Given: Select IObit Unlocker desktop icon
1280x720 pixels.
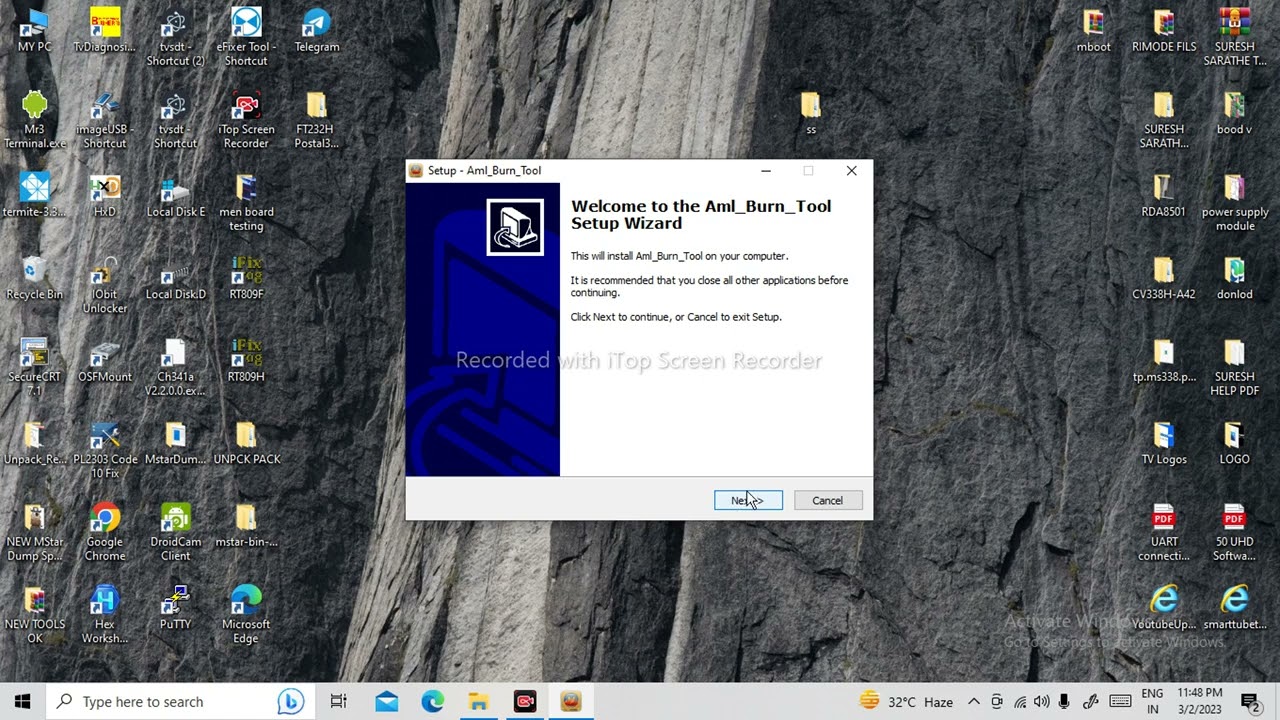Looking at the screenshot, I should [x=105, y=284].
